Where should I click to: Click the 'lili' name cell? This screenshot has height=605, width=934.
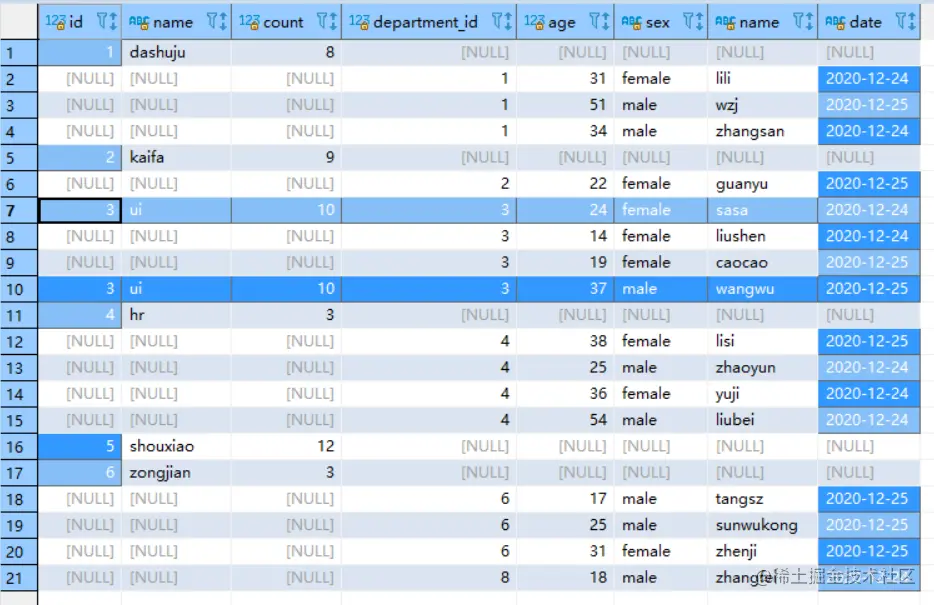(763, 79)
